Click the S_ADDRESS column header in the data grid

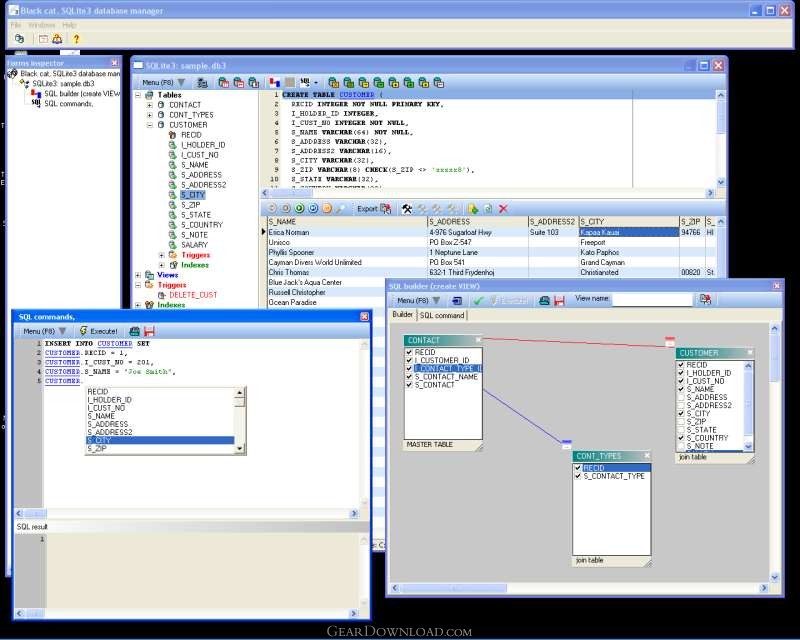478,221
